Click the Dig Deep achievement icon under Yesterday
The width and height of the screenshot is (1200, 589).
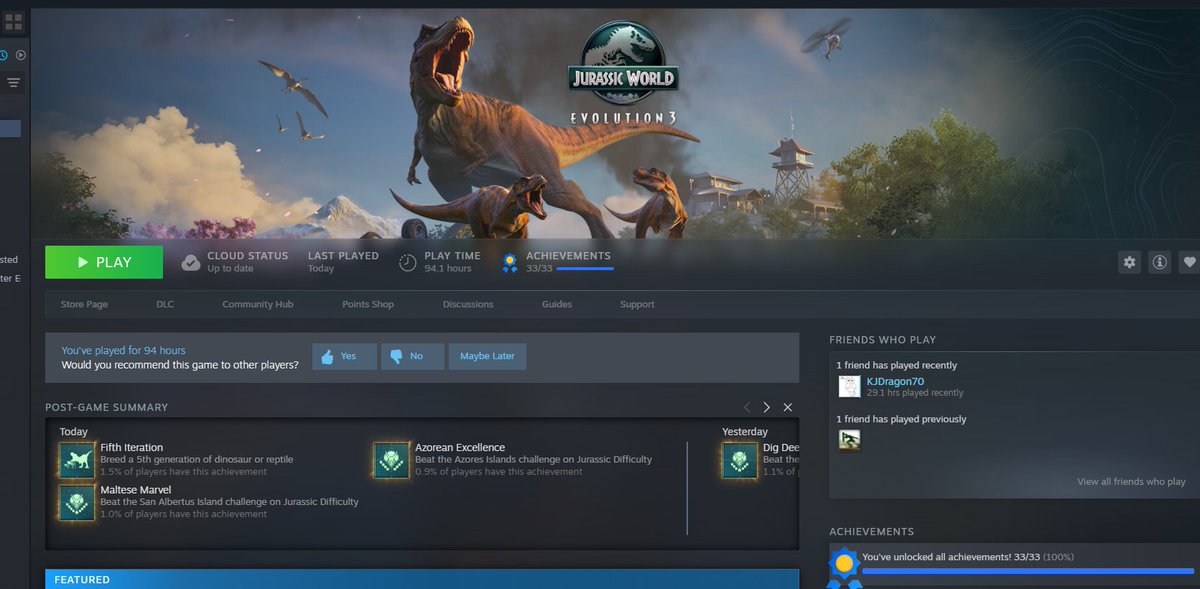740,460
